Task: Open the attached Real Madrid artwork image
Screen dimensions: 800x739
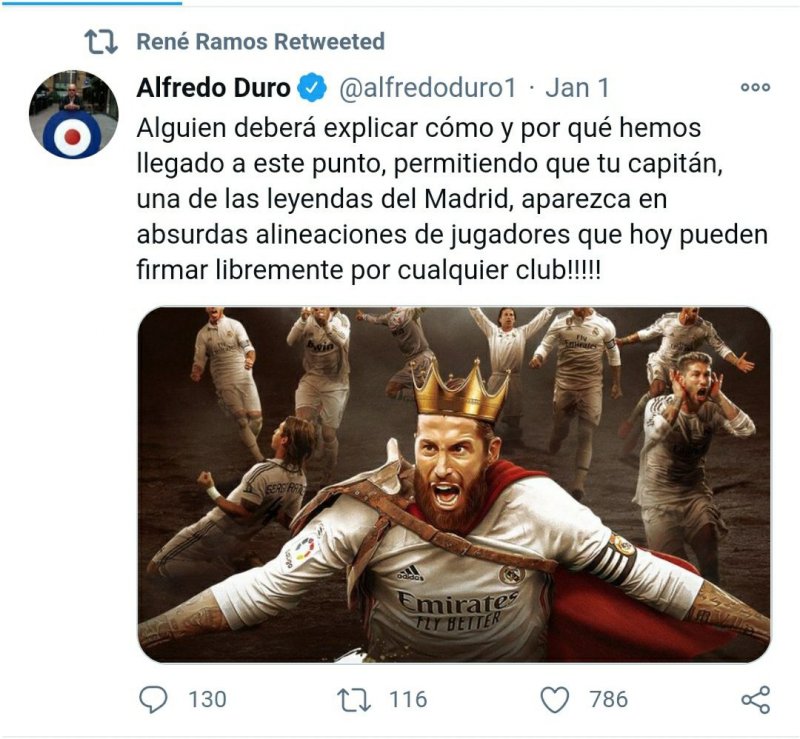Action: (x=454, y=485)
